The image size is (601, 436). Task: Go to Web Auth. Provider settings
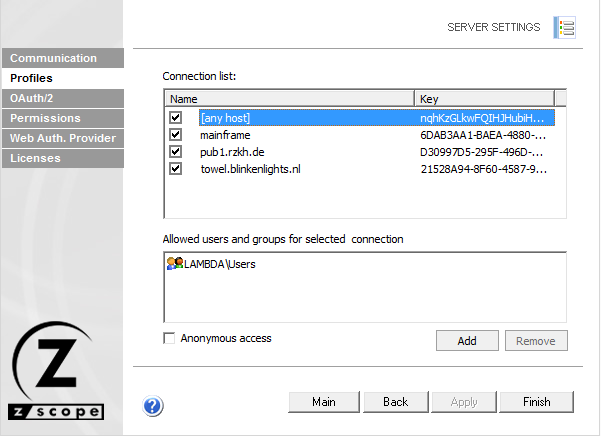(x=62, y=138)
